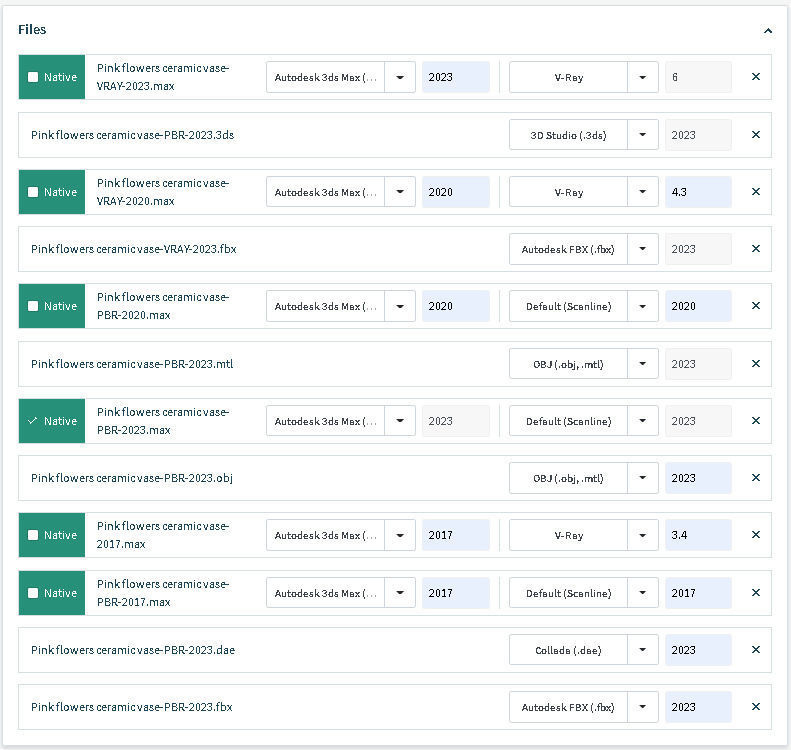Open Default (Scanline) renderer dropdown for PBR-2020.max
The image size is (791, 750).
(643, 306)
